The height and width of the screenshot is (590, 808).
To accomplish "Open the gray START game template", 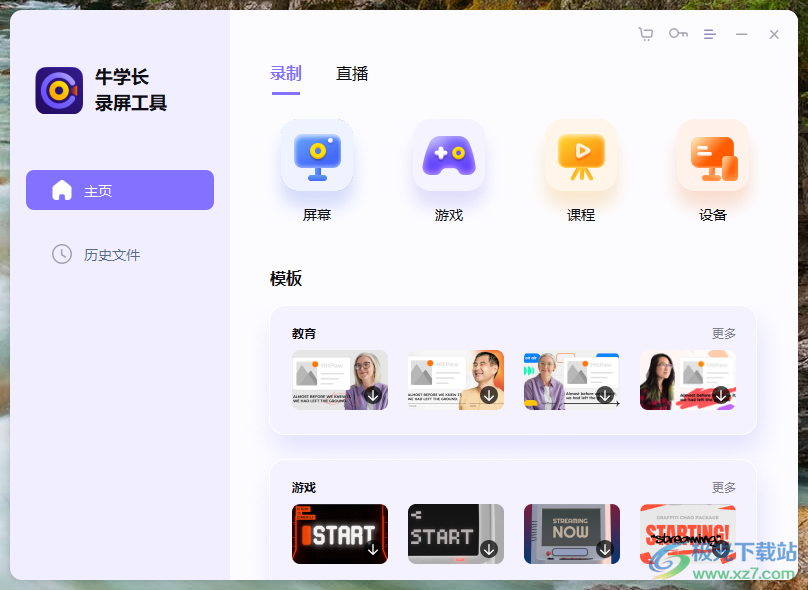I will [455, 533].
